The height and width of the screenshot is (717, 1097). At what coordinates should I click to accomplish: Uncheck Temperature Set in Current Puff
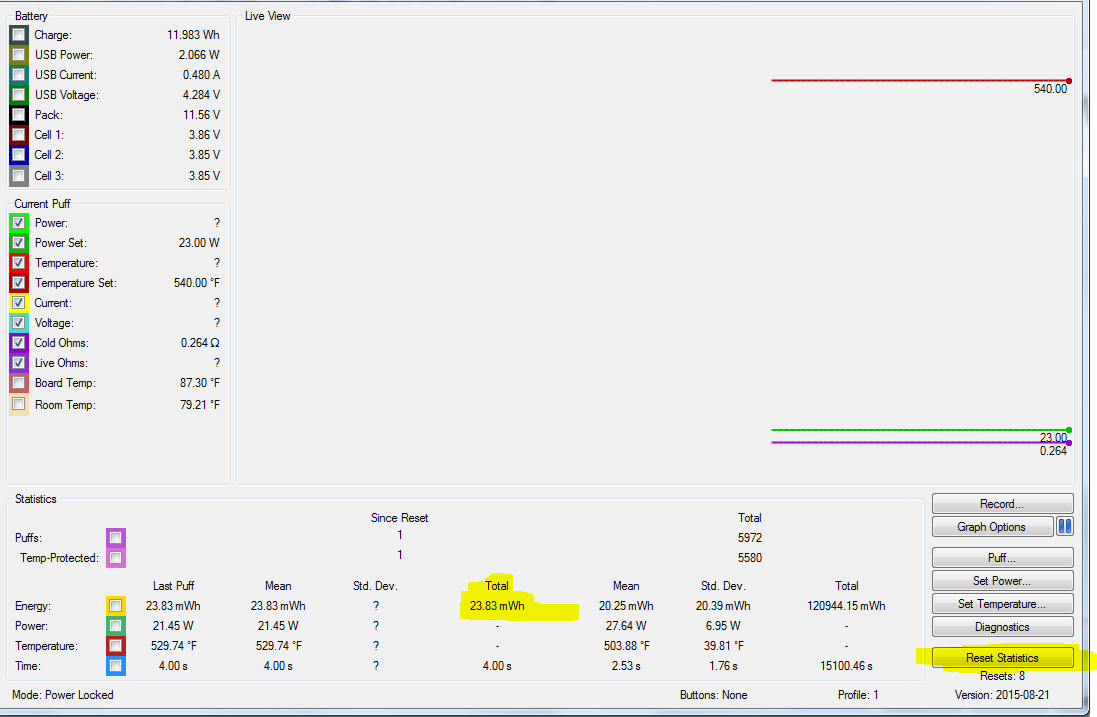[x=19, y=283]
